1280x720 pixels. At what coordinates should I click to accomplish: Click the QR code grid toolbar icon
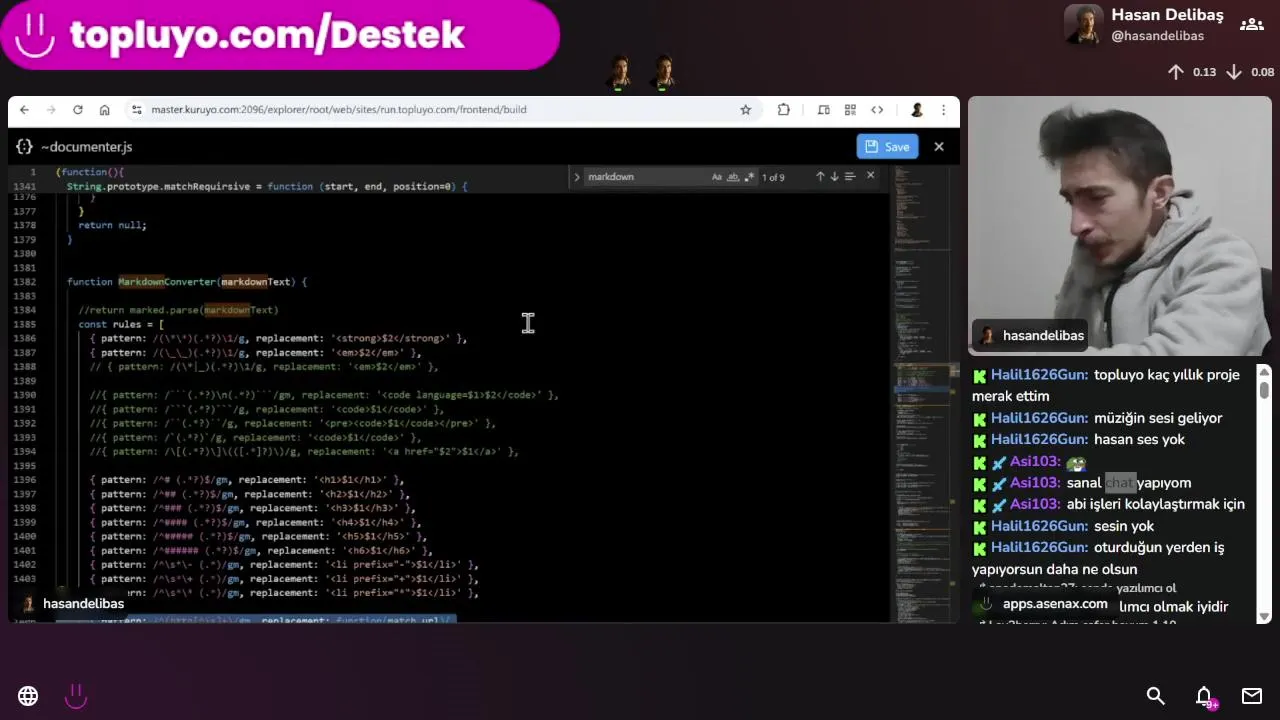tap(850, 110)
